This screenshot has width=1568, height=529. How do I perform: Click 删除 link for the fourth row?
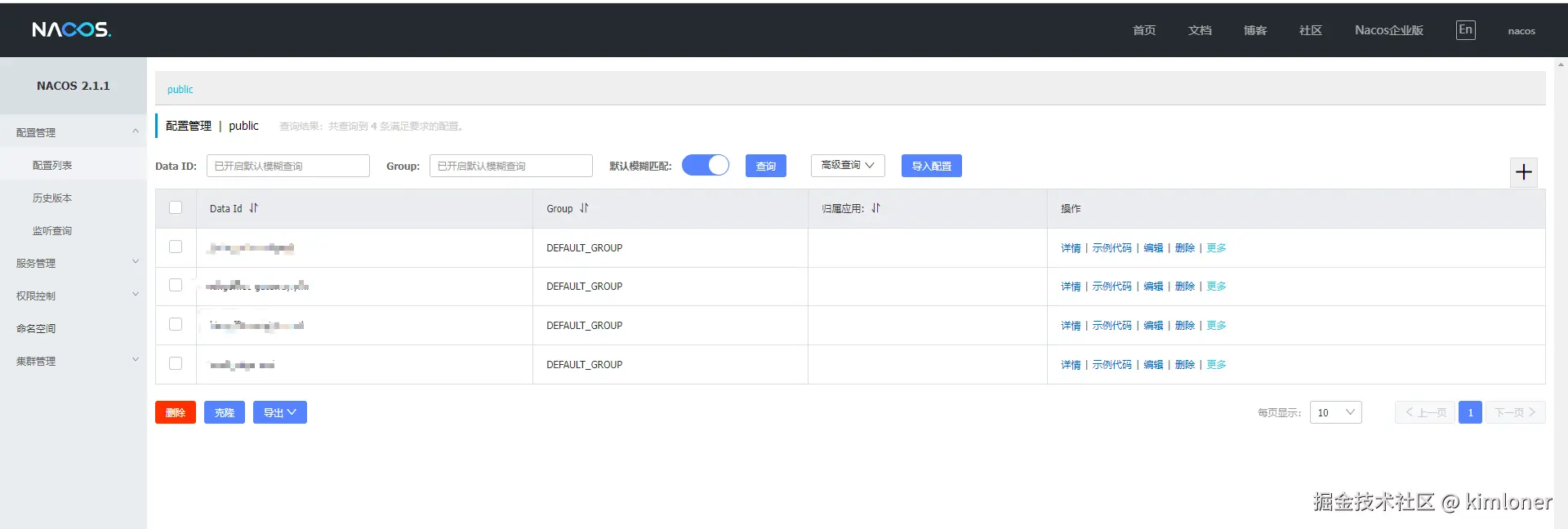pyautogui.click(x=1185, y=364)
